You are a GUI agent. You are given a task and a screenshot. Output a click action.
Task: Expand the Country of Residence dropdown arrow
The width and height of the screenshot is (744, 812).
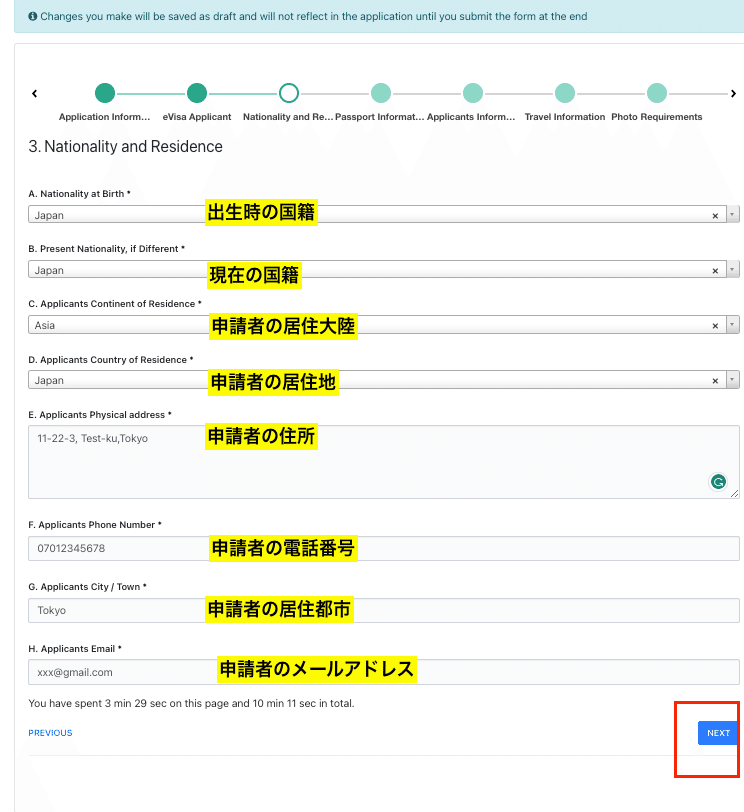pos(733,380)
